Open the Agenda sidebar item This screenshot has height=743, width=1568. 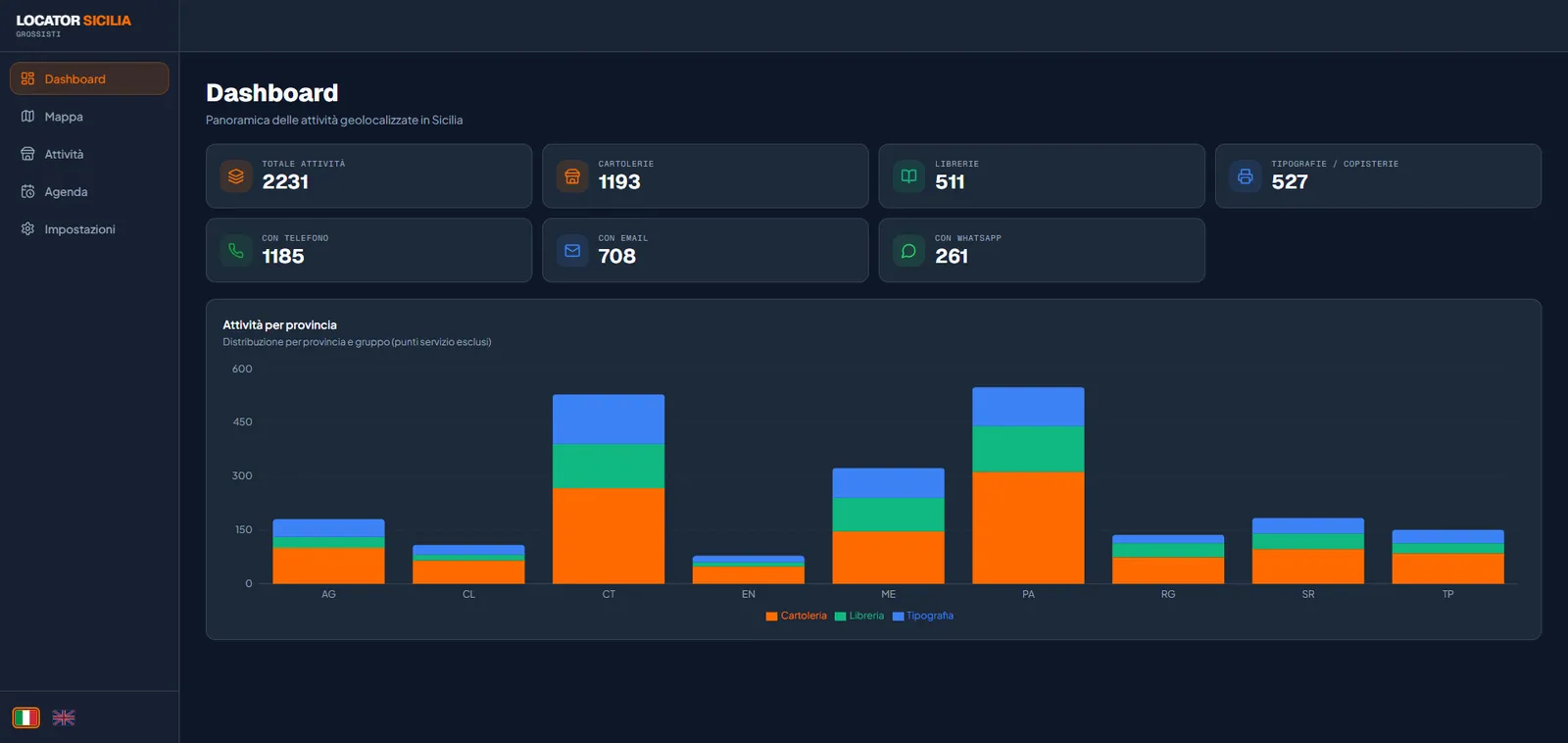point(89,191)
